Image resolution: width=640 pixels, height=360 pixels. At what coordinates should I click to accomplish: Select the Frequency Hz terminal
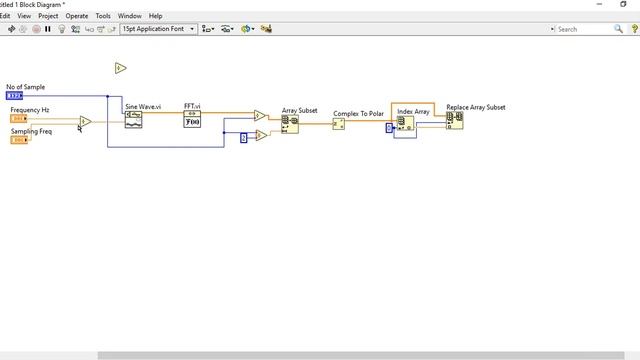click(x=19, y=119)
